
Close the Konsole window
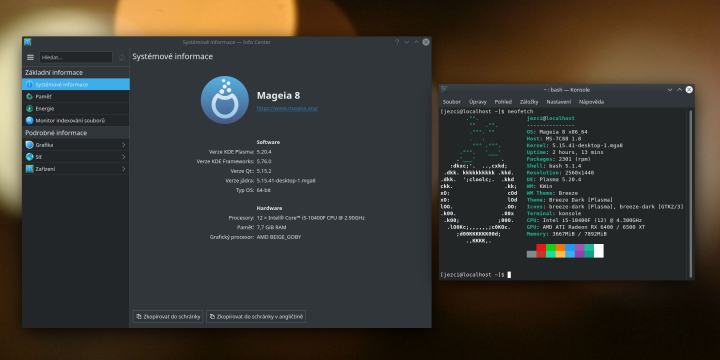click(x=689, y=90)
